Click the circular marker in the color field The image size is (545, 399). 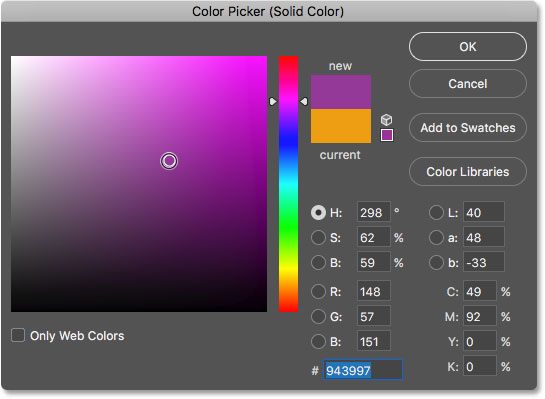(x=169, y=161)
